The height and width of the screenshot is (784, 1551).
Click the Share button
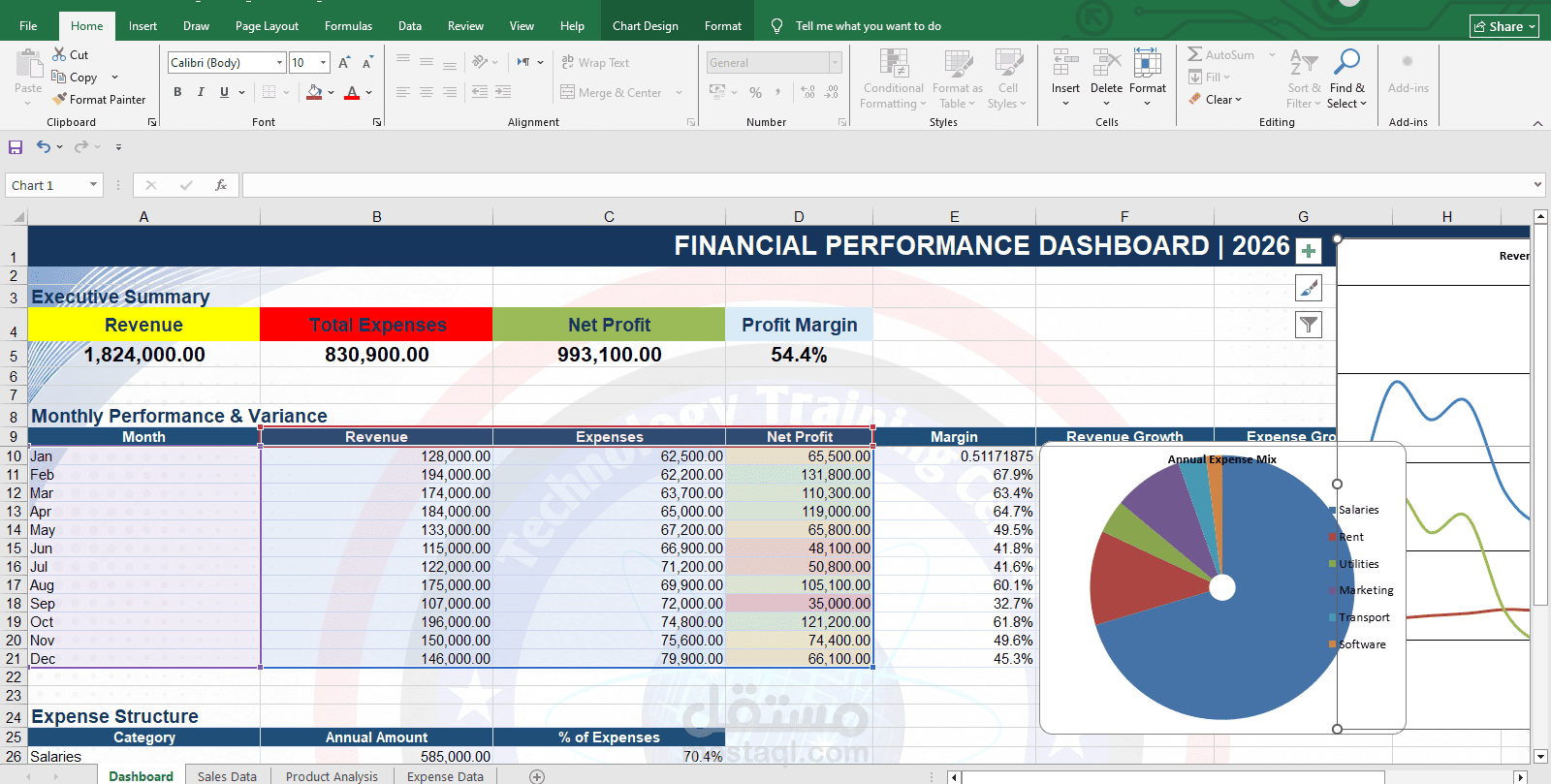click(x=1504, y=26)
